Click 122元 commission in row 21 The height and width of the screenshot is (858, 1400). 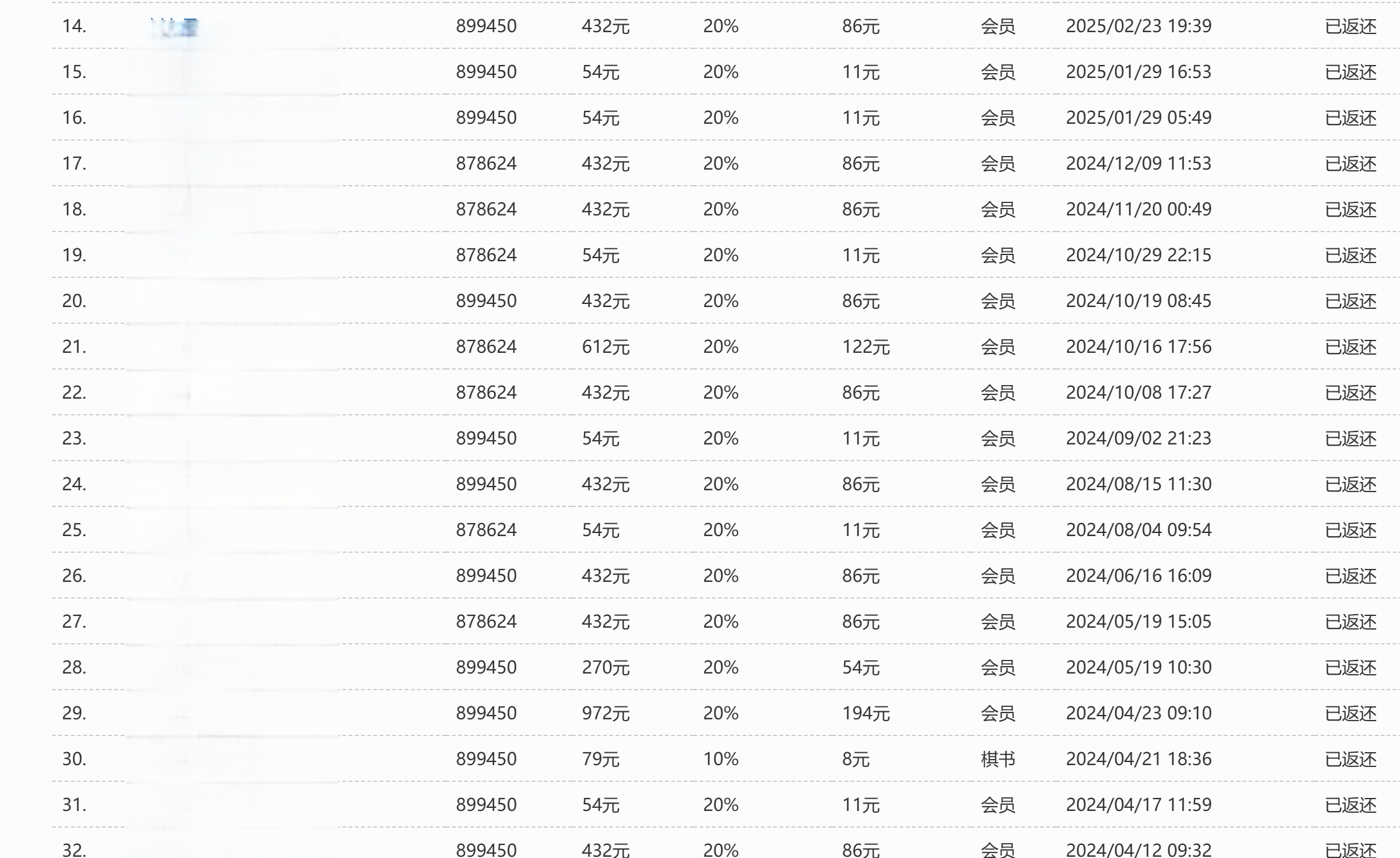coord(866,347)
